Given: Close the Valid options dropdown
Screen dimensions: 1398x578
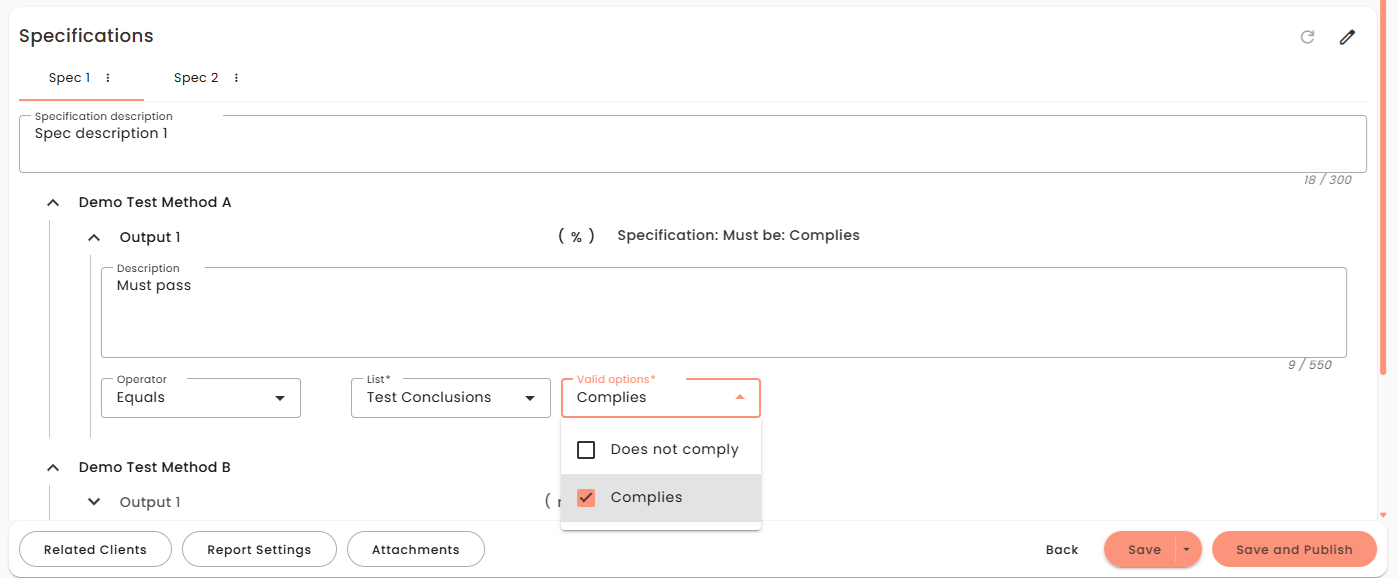Looking at the screenshot, I should click(740, 398).
